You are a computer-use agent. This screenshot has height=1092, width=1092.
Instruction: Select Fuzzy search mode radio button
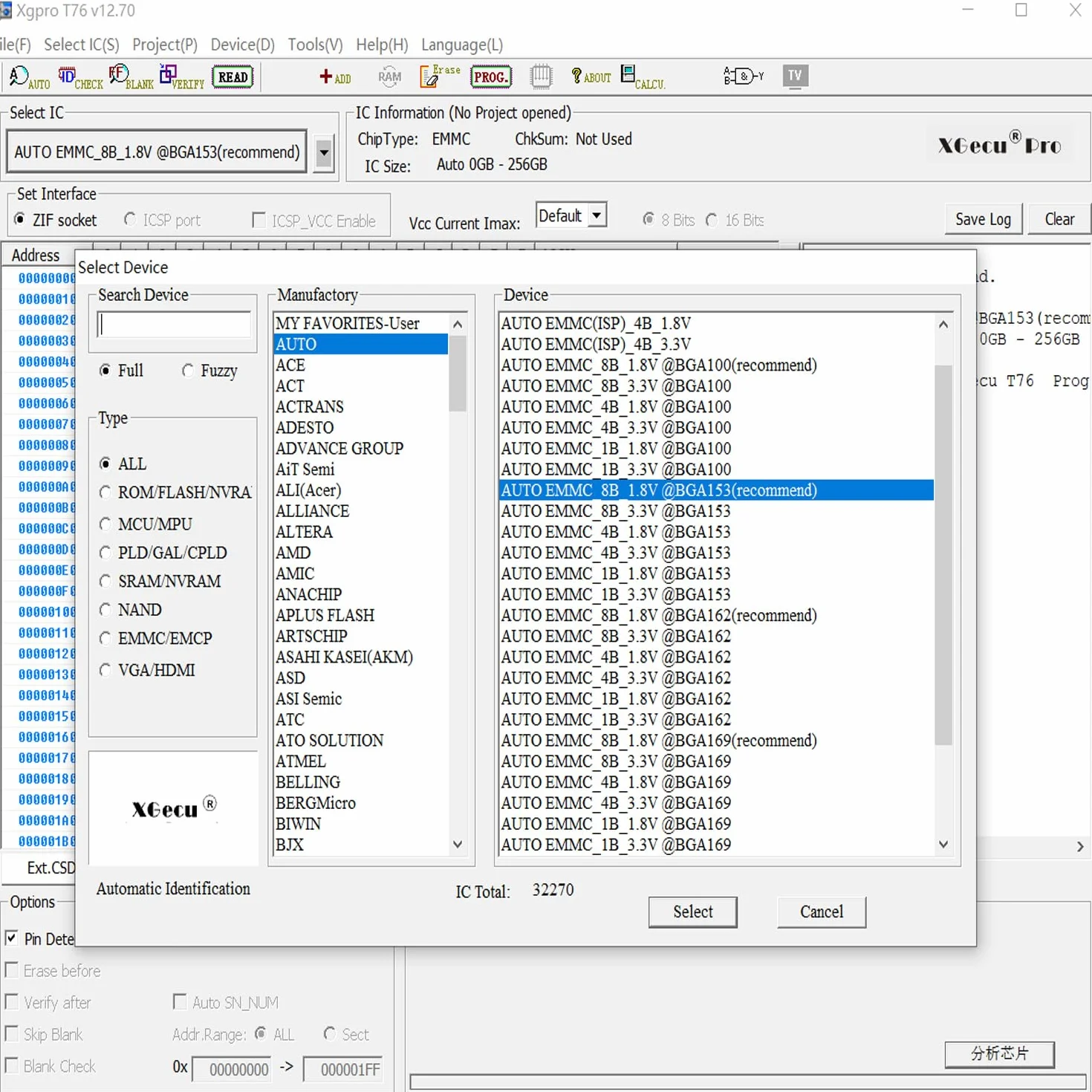[187, 370]
